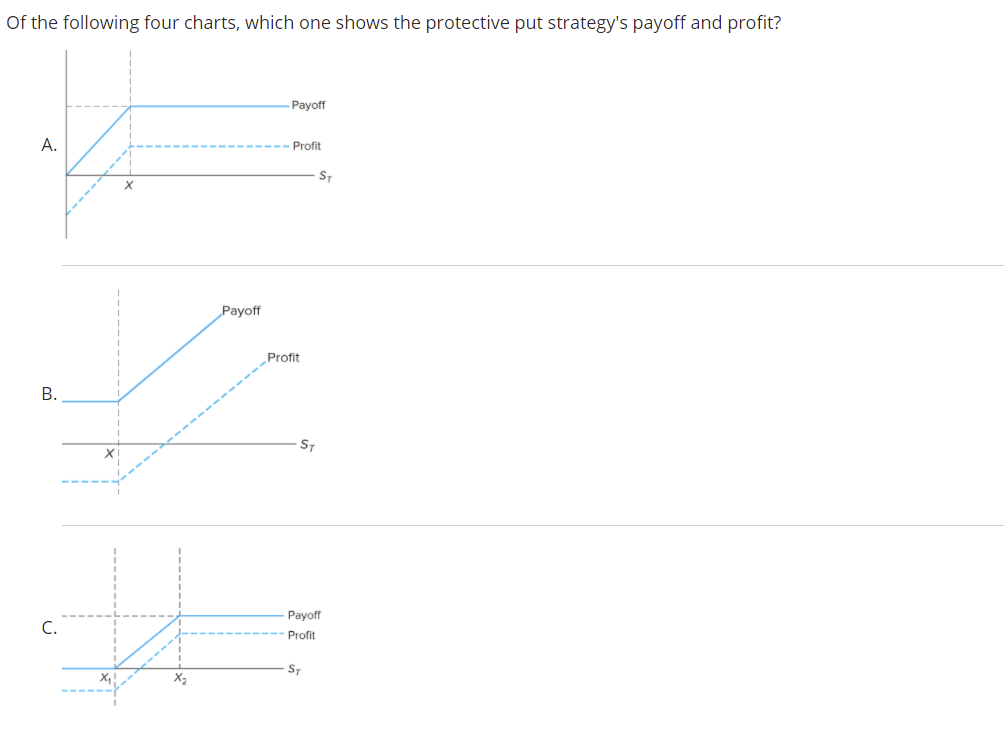Click the X strike label in chart A
The height and width of the screenshot is (731, 1004).
pos(129,186)
